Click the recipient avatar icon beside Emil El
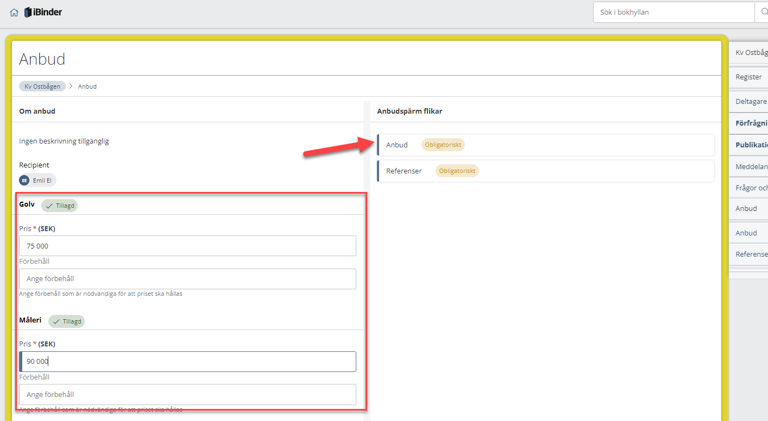768x421 pixels. pos(25,180)
